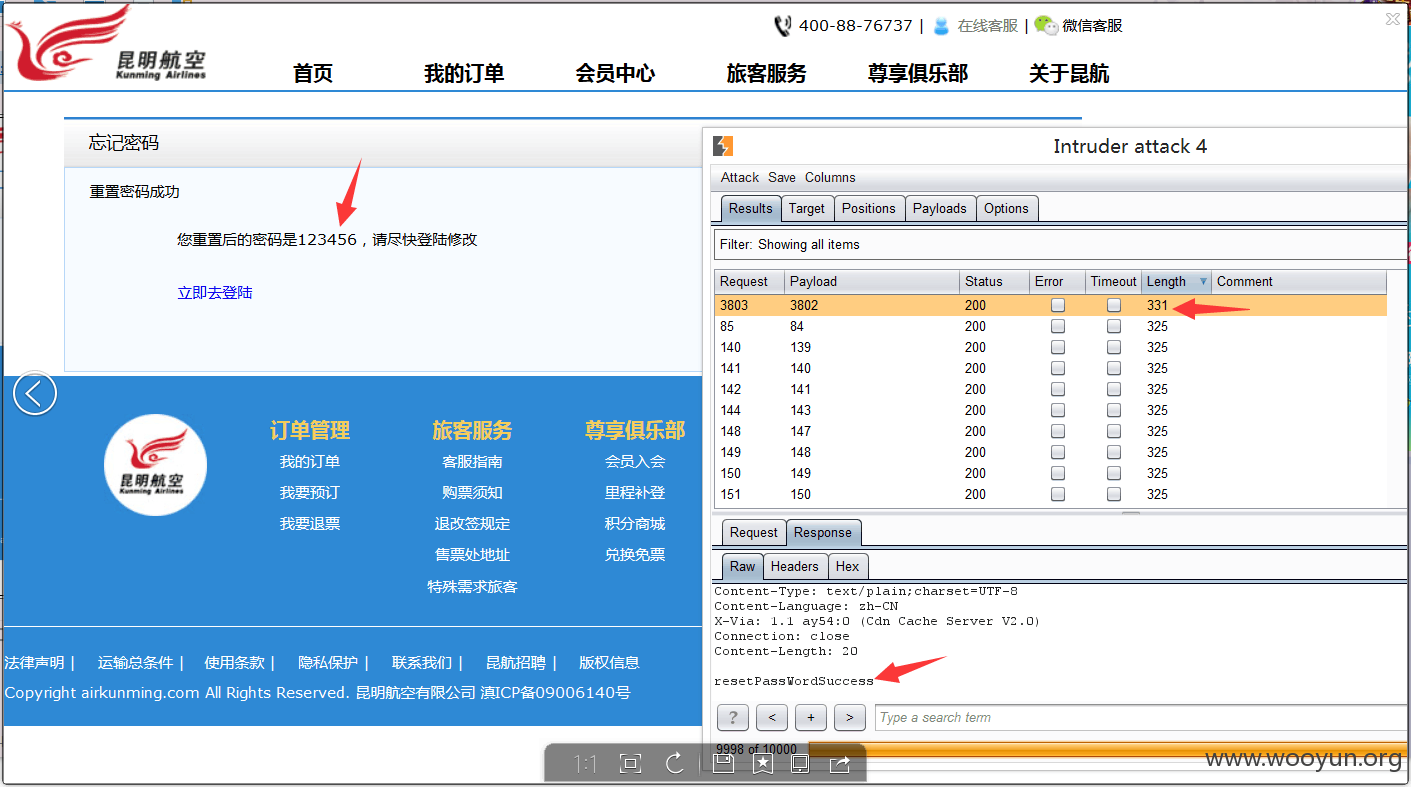Click the round back arrow button
The image size is (1411, 787).
tap(35, 394)
